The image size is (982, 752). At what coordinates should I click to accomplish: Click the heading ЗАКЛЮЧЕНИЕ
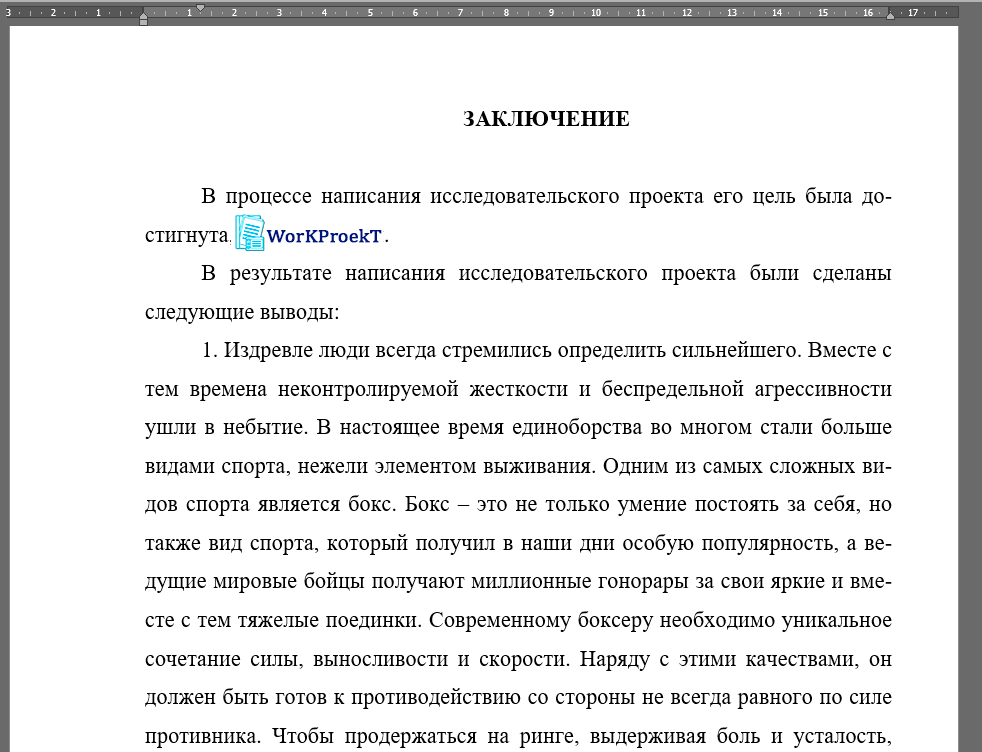coord(544,118)
